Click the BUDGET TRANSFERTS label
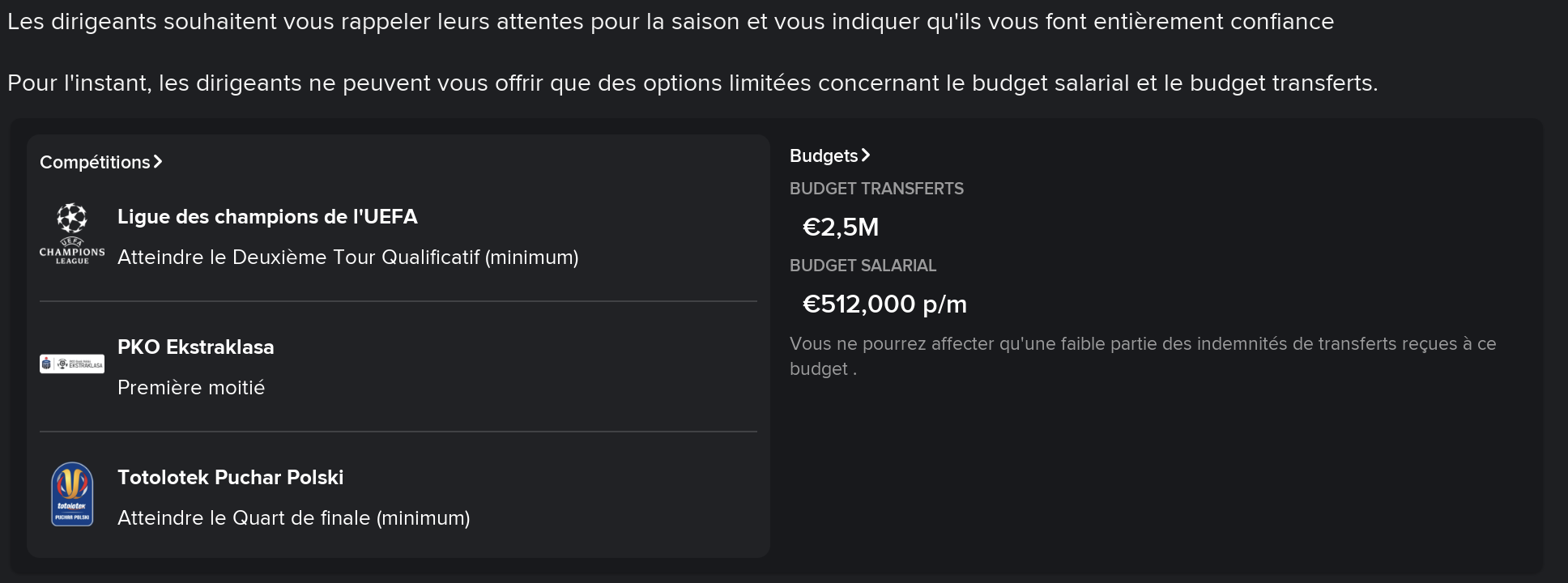Image resolution: width=1568 pixels, height=583 pixels. click(876, 189)
